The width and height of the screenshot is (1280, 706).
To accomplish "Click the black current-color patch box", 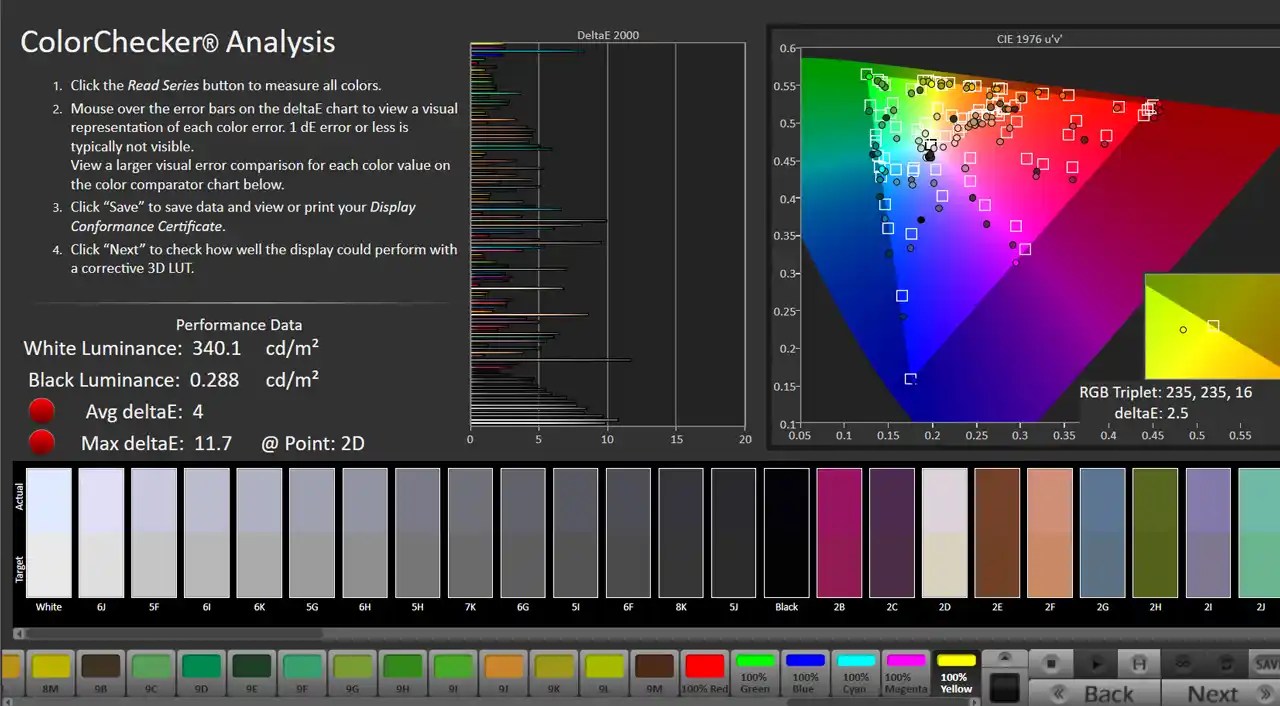I will click(1004, 686).
